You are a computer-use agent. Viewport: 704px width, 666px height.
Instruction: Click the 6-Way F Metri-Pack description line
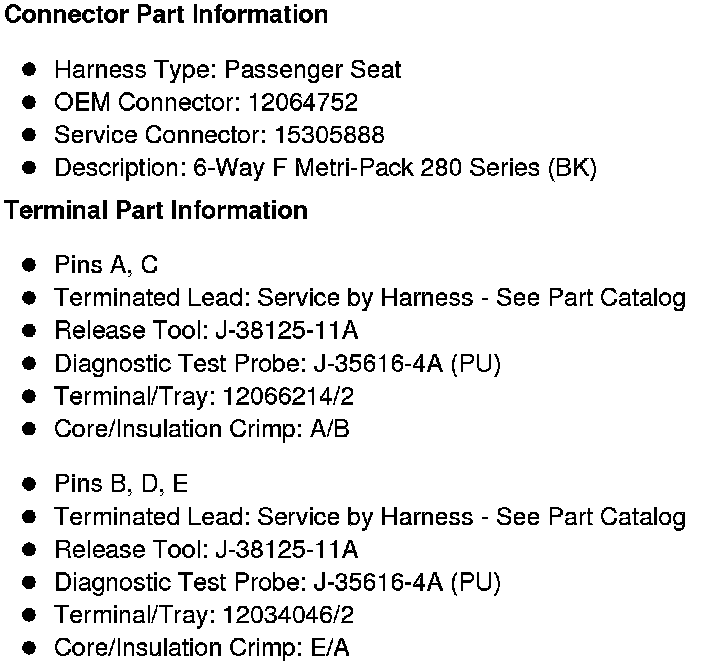tap(325, 168)
